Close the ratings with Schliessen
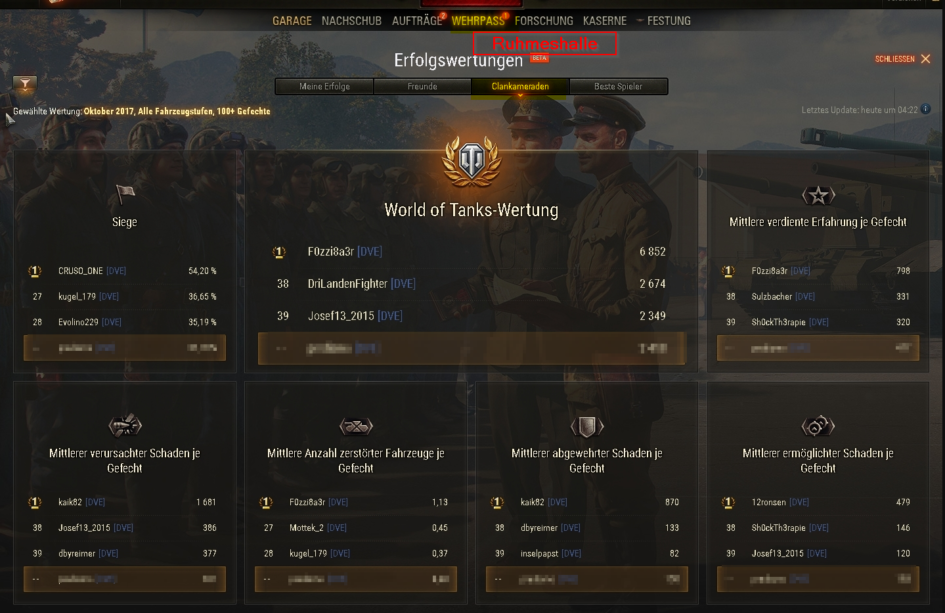The image size is (945, 613). click(902, 58)
